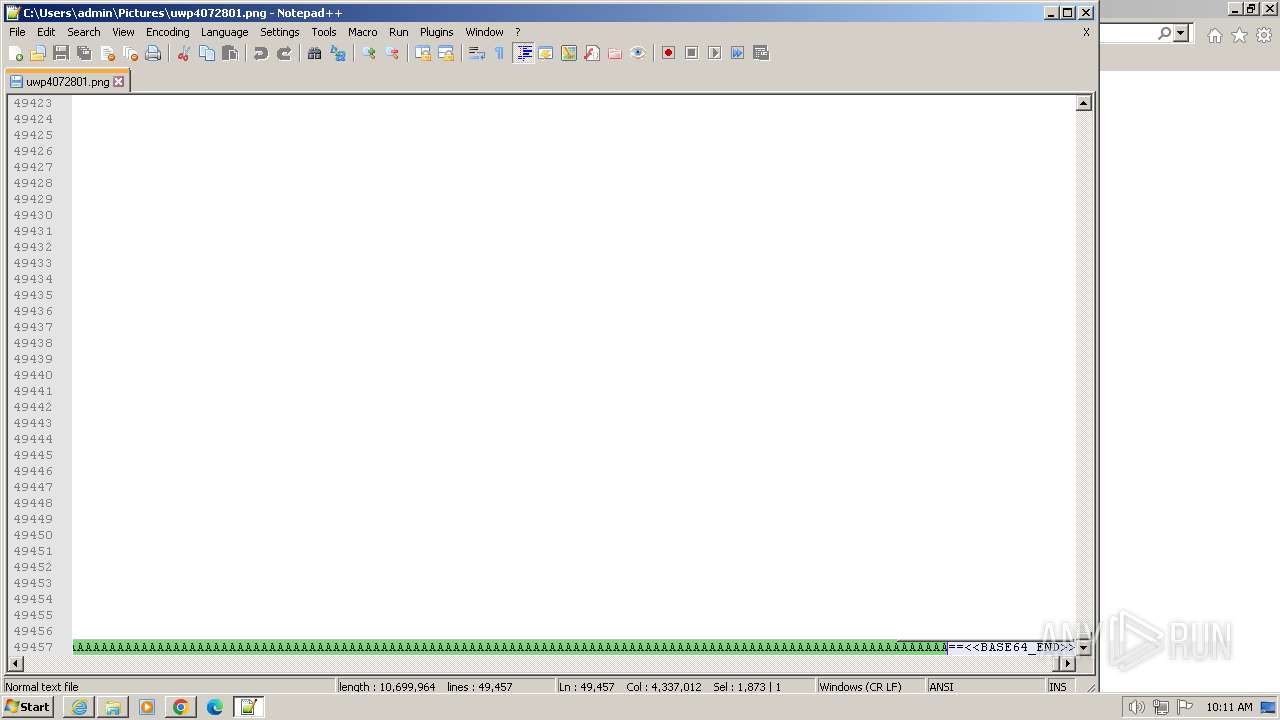Synchronize vertical scrolling

click(x=423, y=53)
